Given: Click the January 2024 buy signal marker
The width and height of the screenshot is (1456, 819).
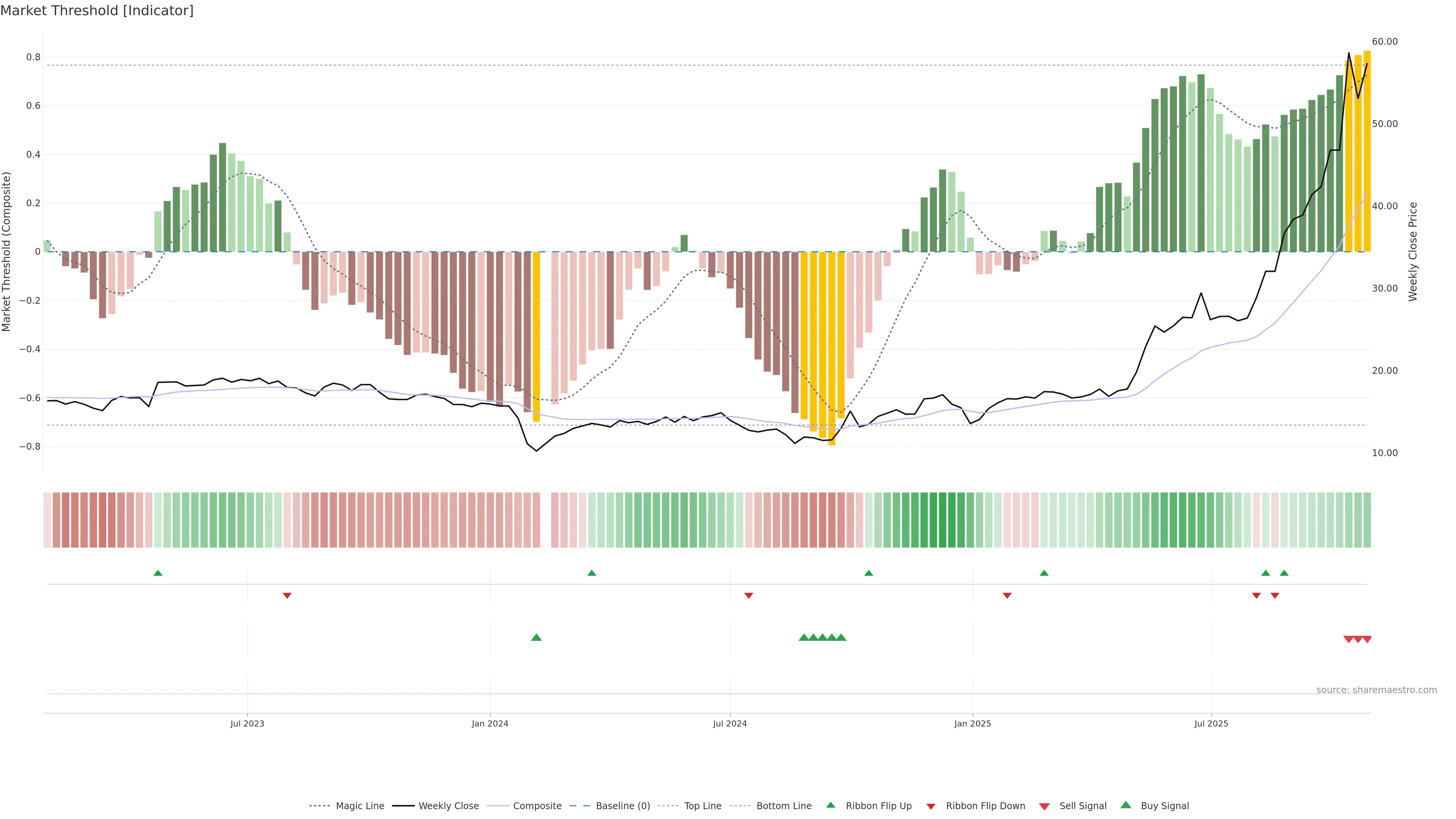Looking at the screenshot, I should point(537,637).
